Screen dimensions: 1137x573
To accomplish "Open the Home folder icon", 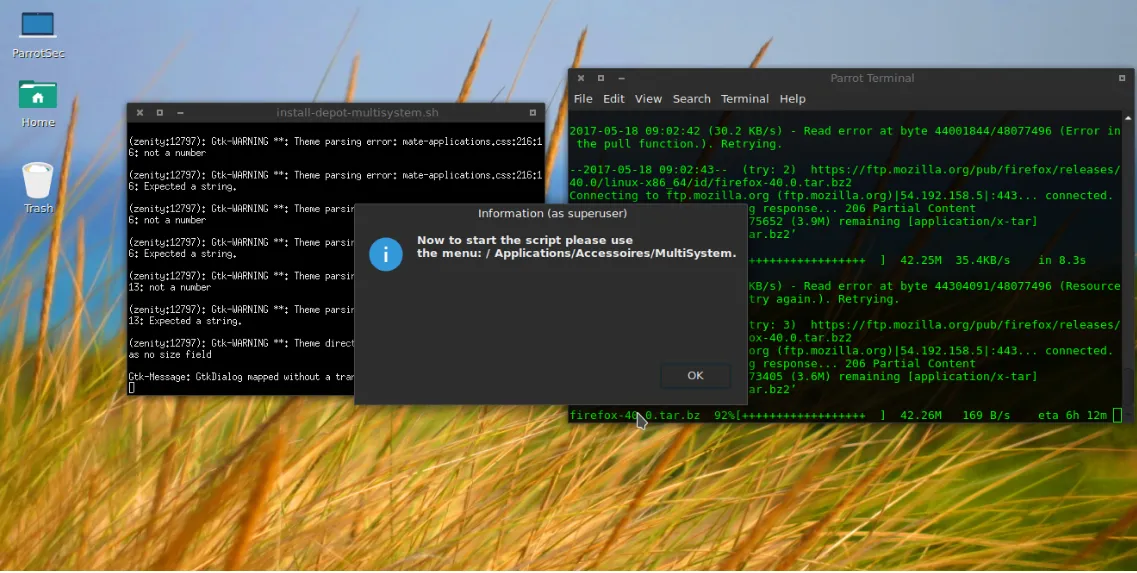I will [38, 103].
